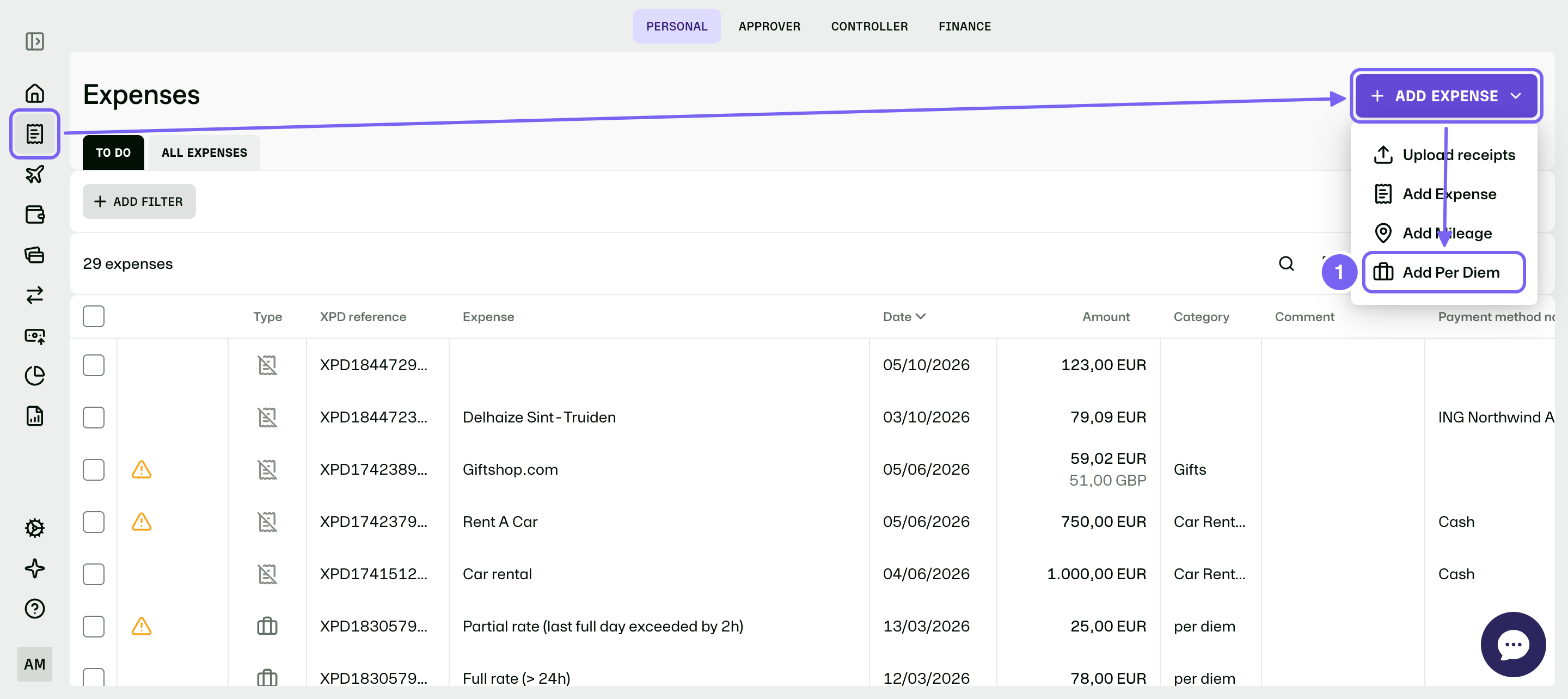Image resolution: width=1568 pixels, height=699 pixels.
Task: Choose Add Expense menu entry
Action: click(x=1444, y=194)
